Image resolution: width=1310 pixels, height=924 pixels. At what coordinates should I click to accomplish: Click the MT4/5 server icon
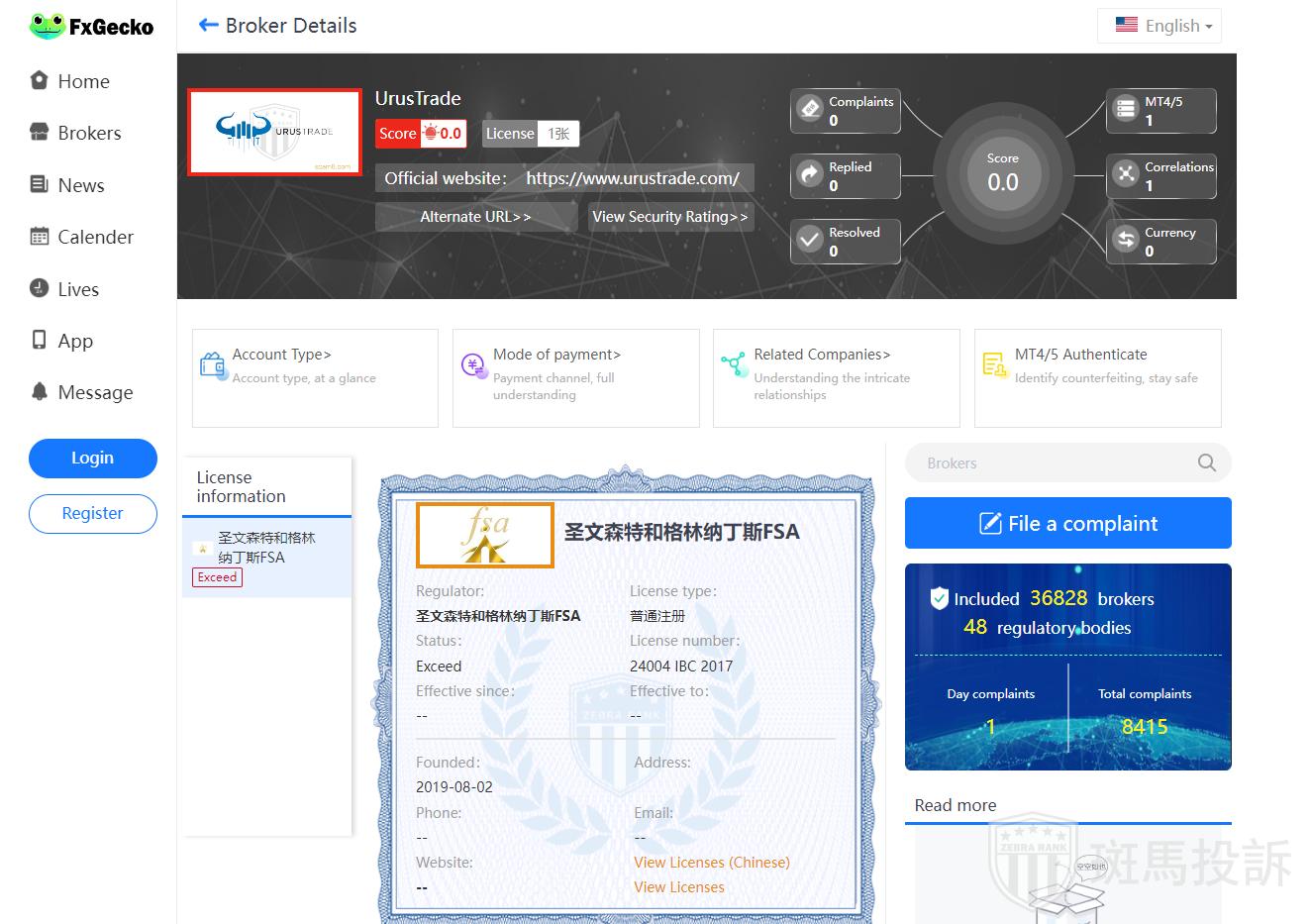[x=1126, y=108]
